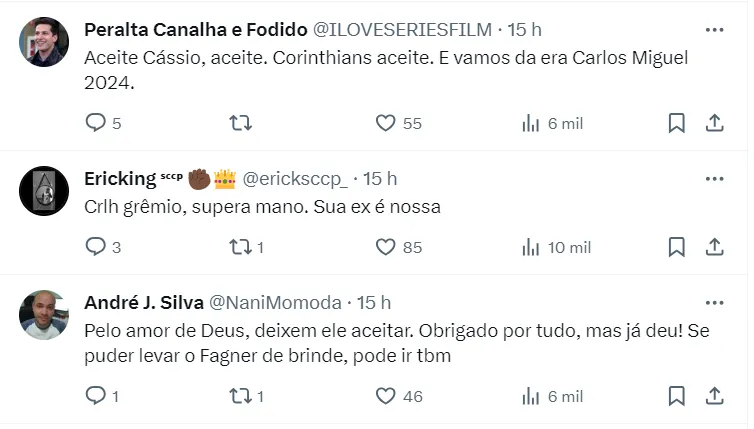
Task: Like Ericking's tweet with 85 likes
Action: pos(386,247)
